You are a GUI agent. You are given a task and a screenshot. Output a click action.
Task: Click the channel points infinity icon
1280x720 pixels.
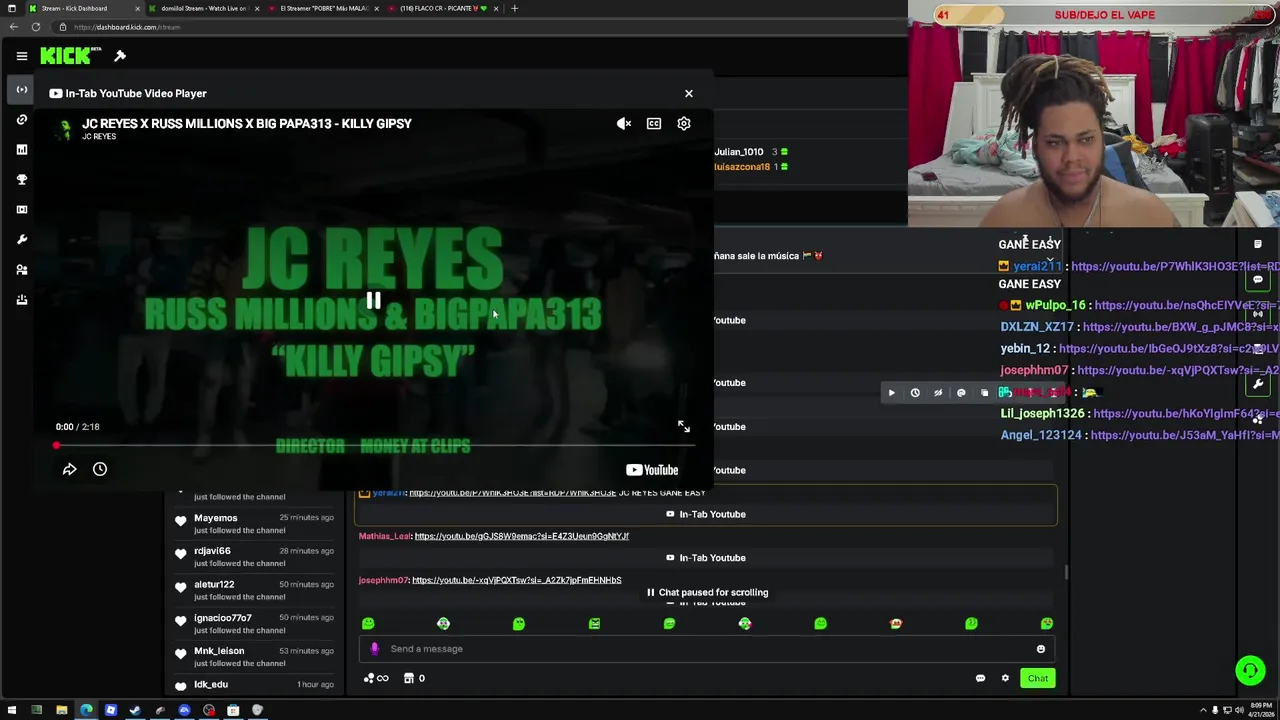[376, 679]
